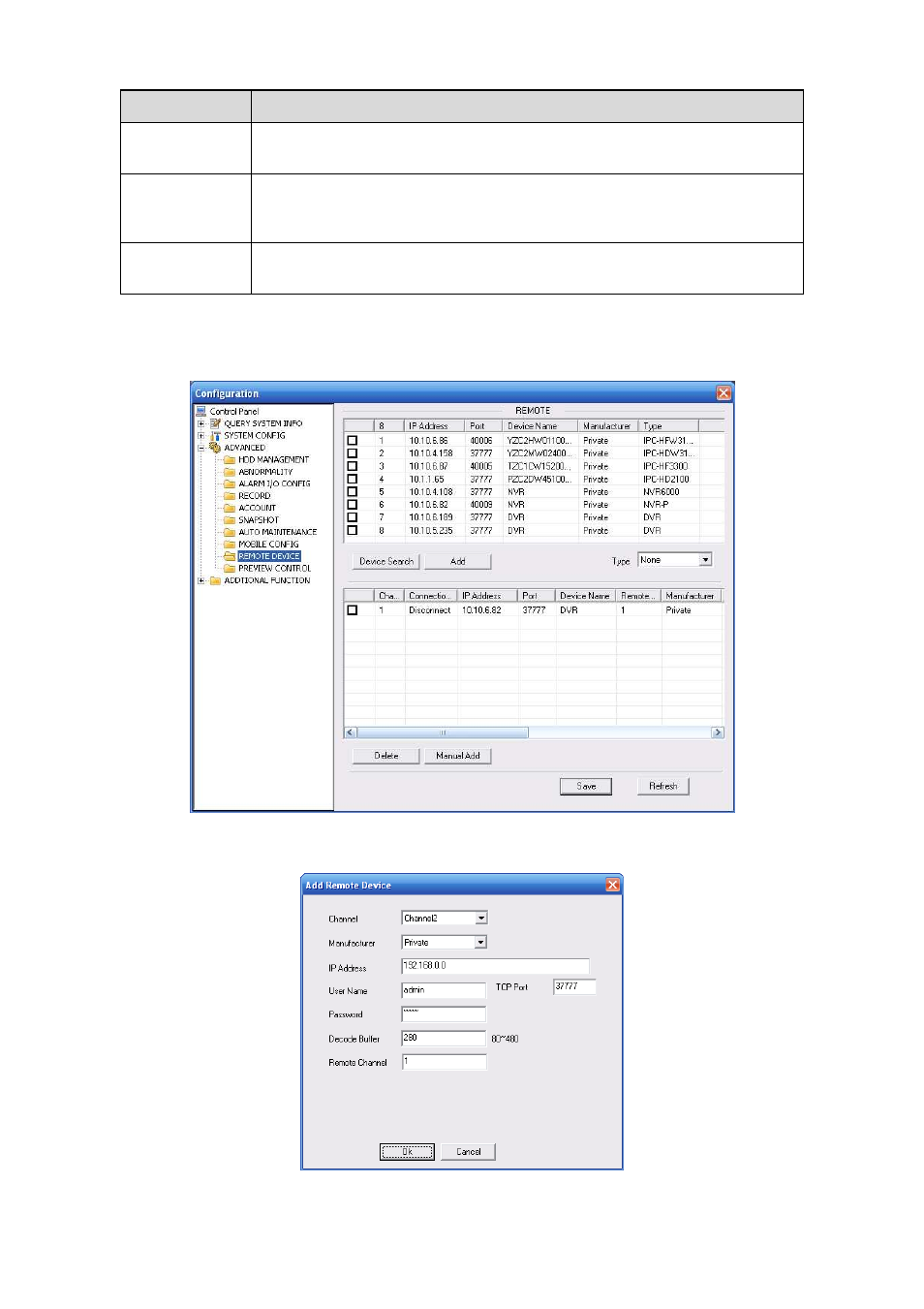Check the box for device 10.10.6.86
This screenshot has height=1309, width=924.
coord(353,440)
